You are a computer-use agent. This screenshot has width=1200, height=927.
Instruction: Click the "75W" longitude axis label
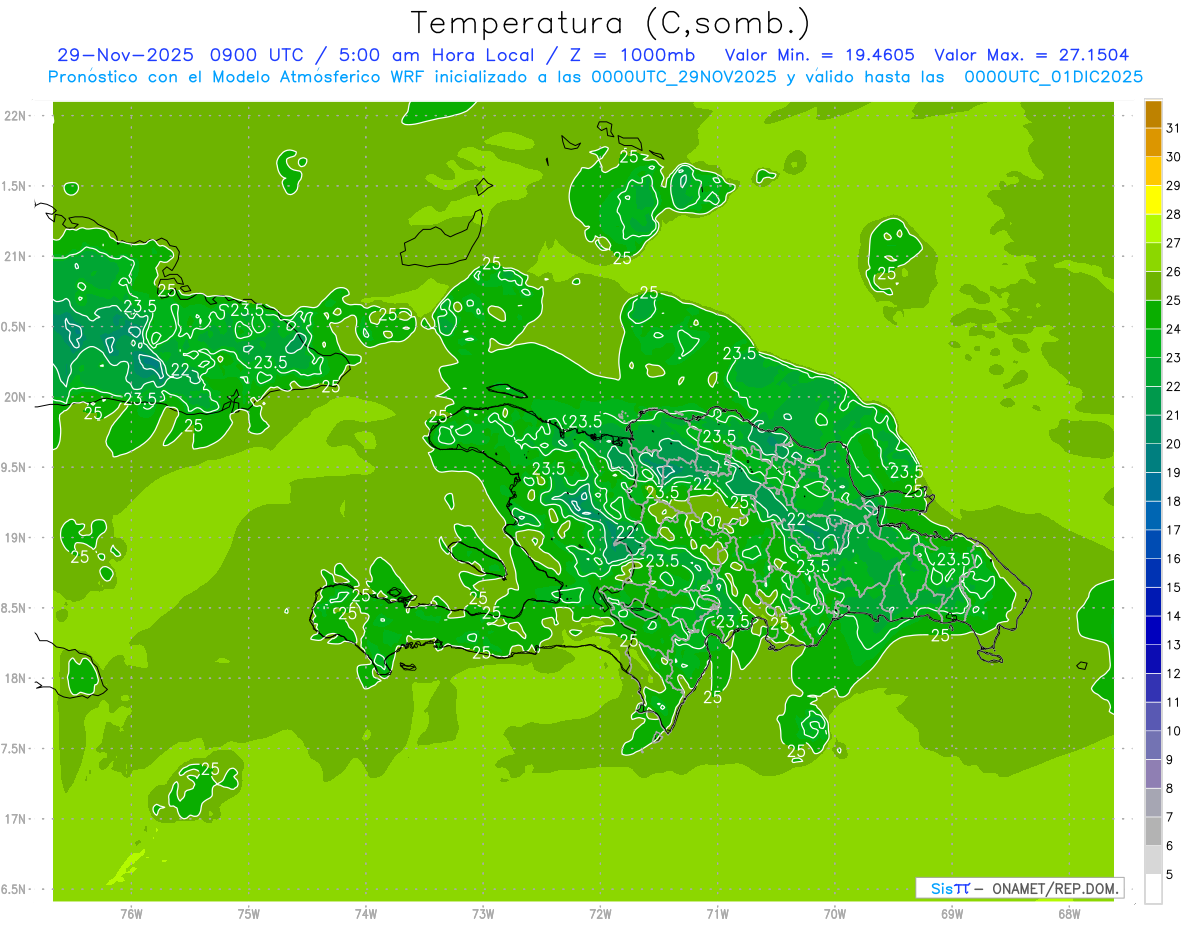tap(249, 914)
